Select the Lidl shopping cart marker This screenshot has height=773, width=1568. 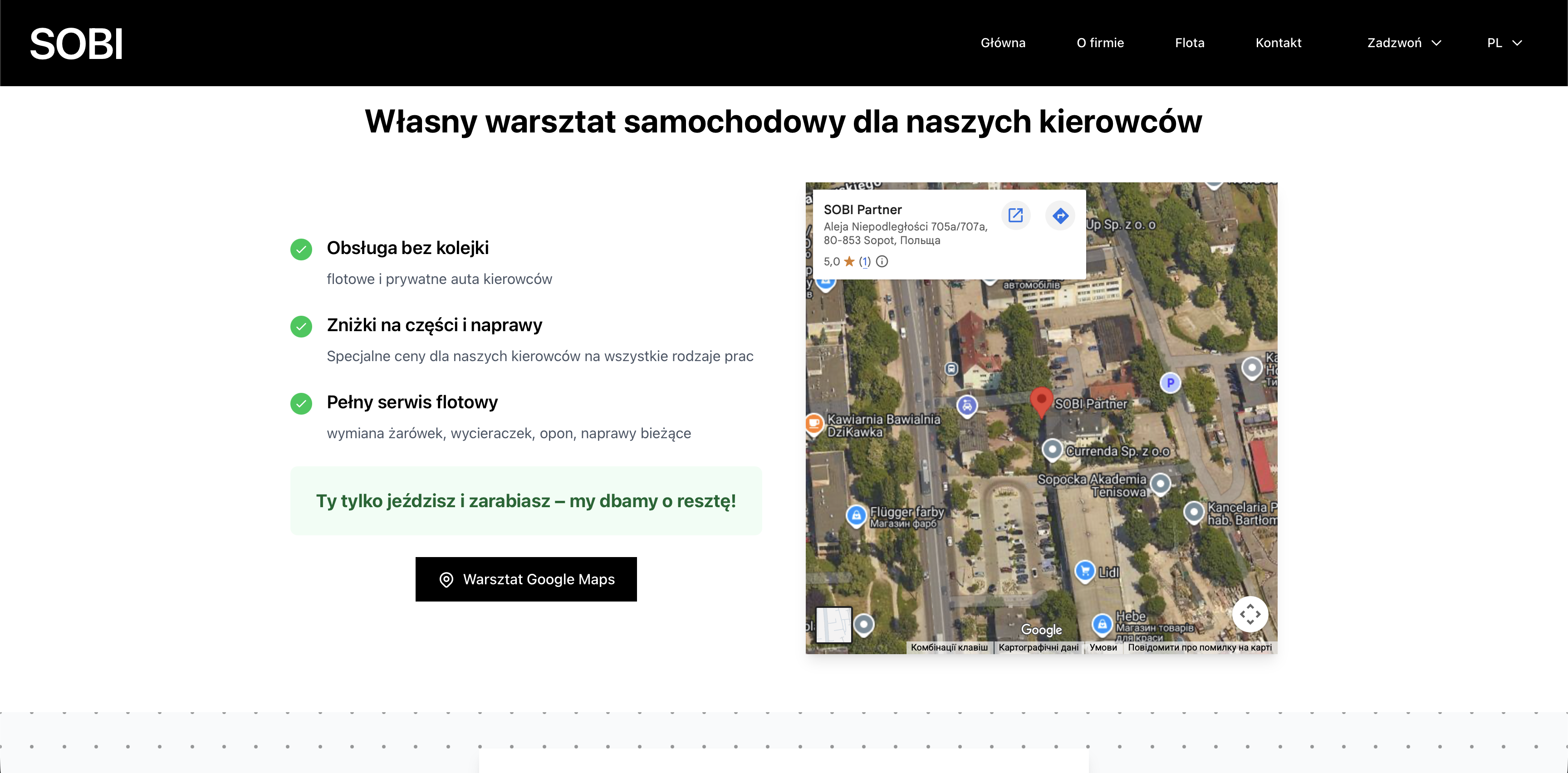coord(1085,571)
